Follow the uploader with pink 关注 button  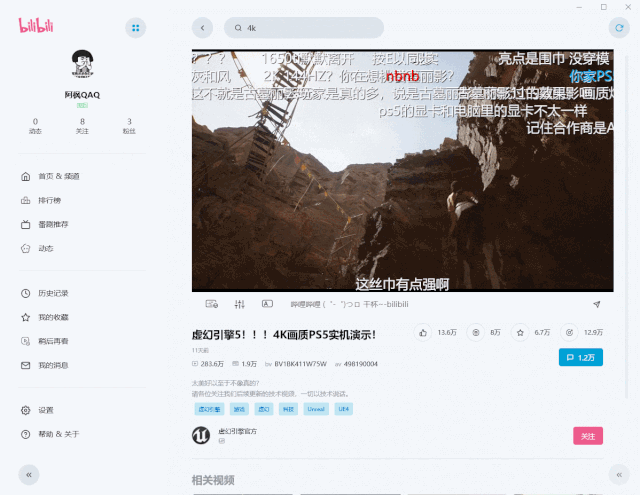588,436
